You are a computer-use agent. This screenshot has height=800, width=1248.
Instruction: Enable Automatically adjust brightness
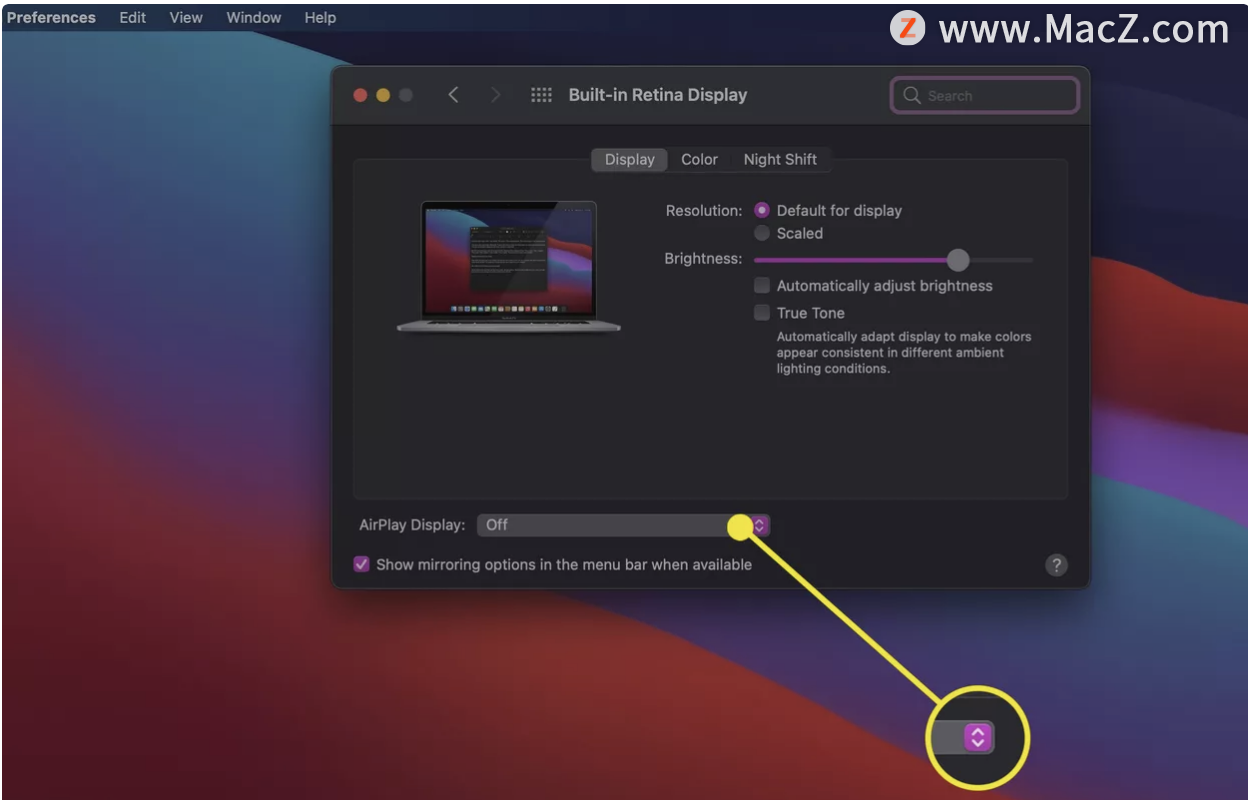(x=762, y=286)
